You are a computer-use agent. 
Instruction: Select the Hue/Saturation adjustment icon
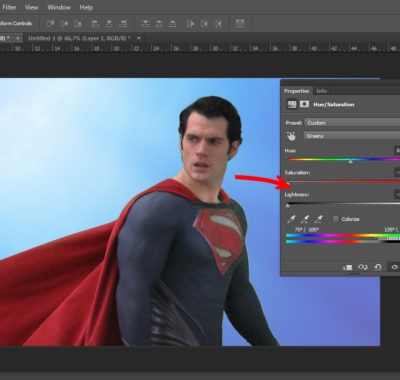point(292,105)
